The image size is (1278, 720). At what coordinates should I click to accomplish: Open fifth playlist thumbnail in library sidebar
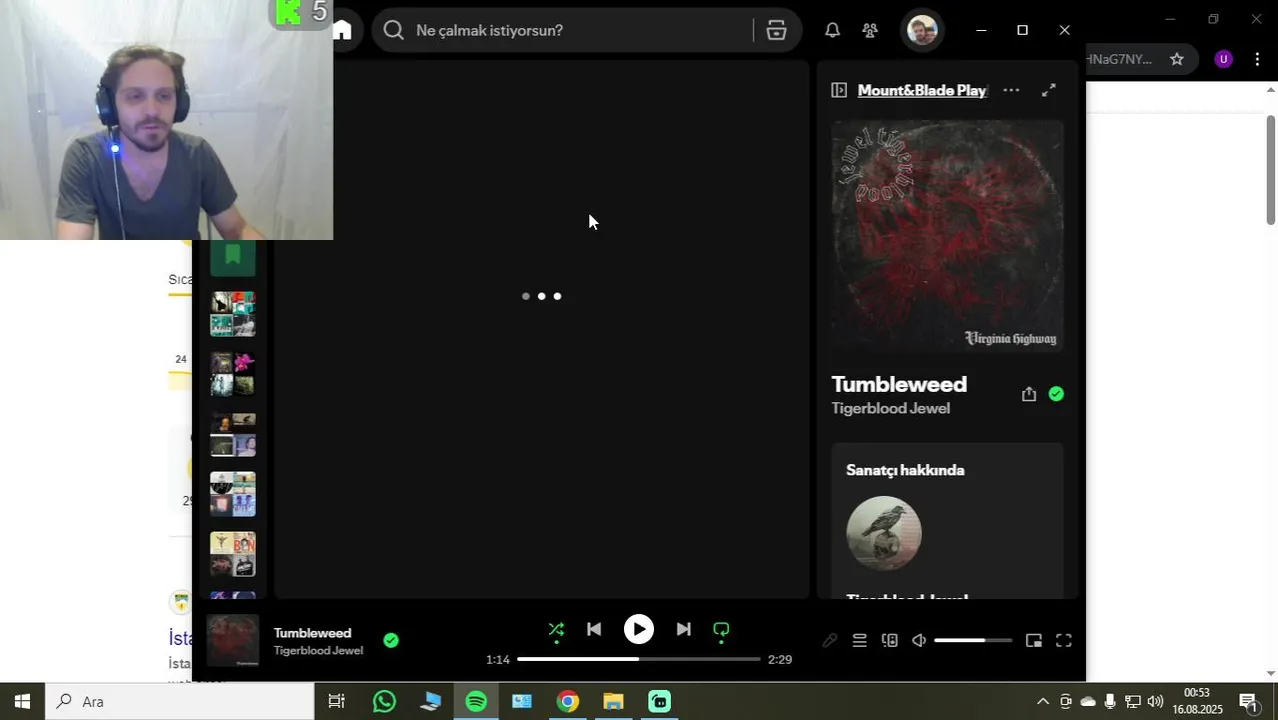pos(233,554)
